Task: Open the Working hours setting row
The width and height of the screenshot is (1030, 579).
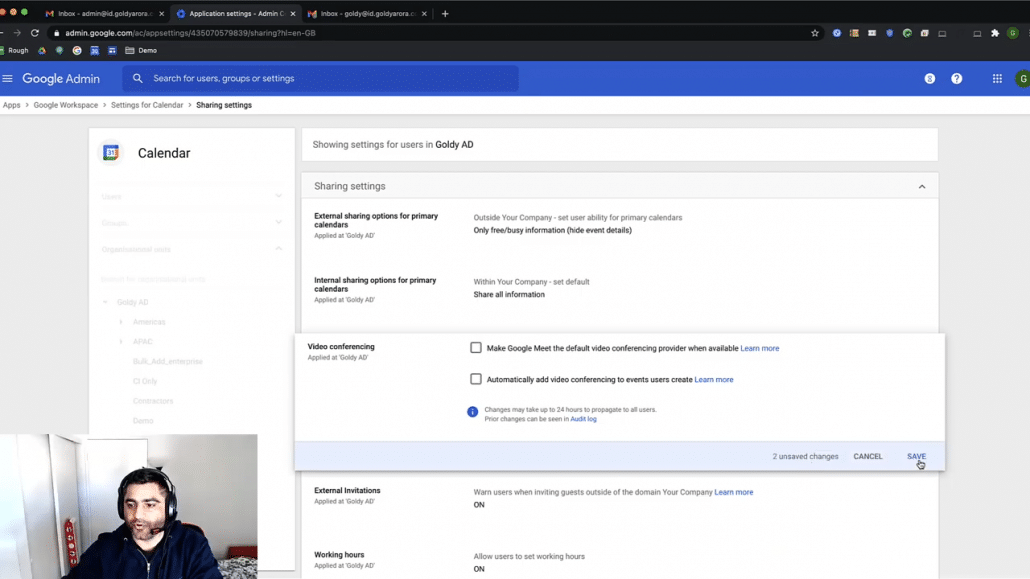Action: 619,560
